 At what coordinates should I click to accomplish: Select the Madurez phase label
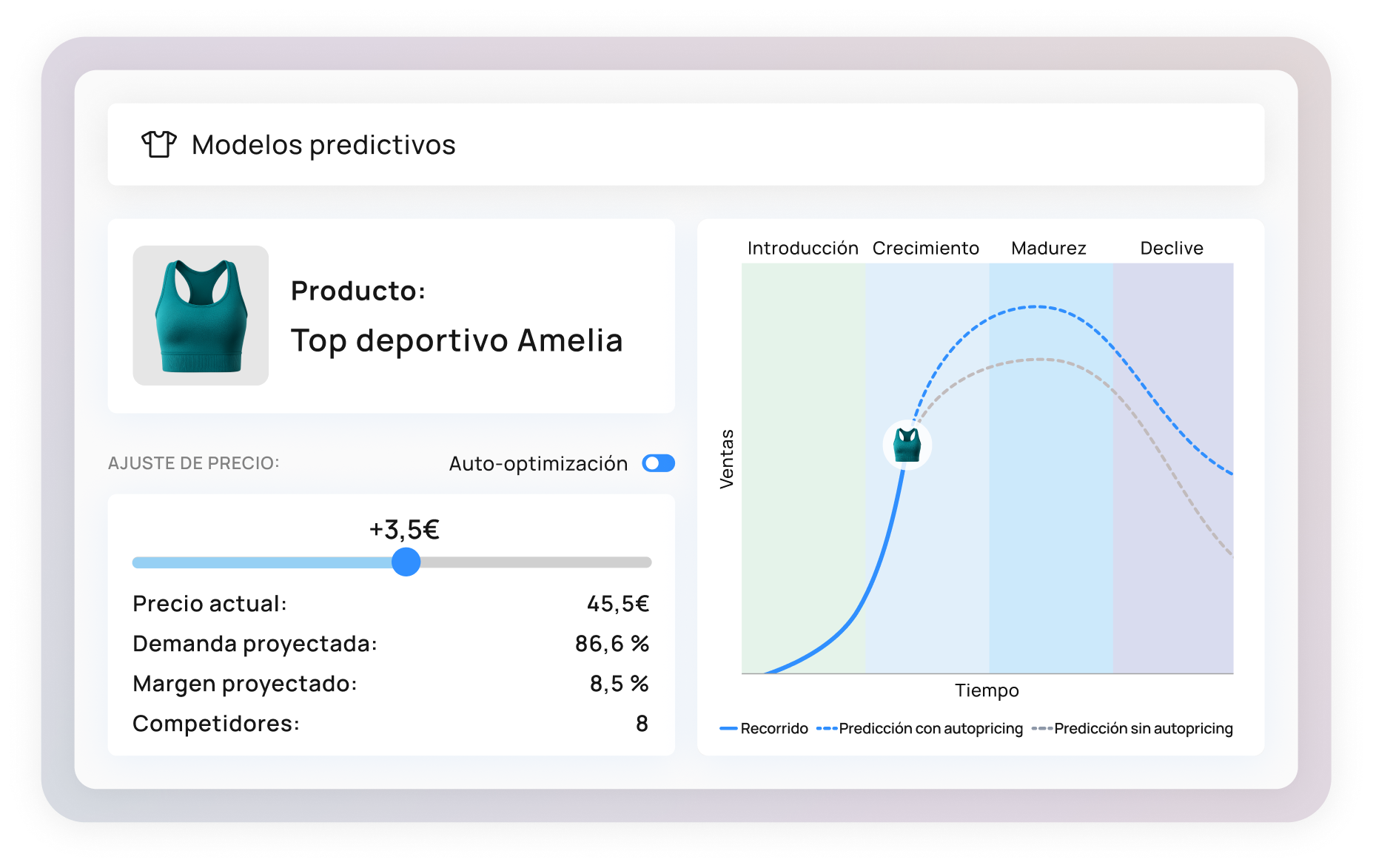click(x=1048, y=248)
